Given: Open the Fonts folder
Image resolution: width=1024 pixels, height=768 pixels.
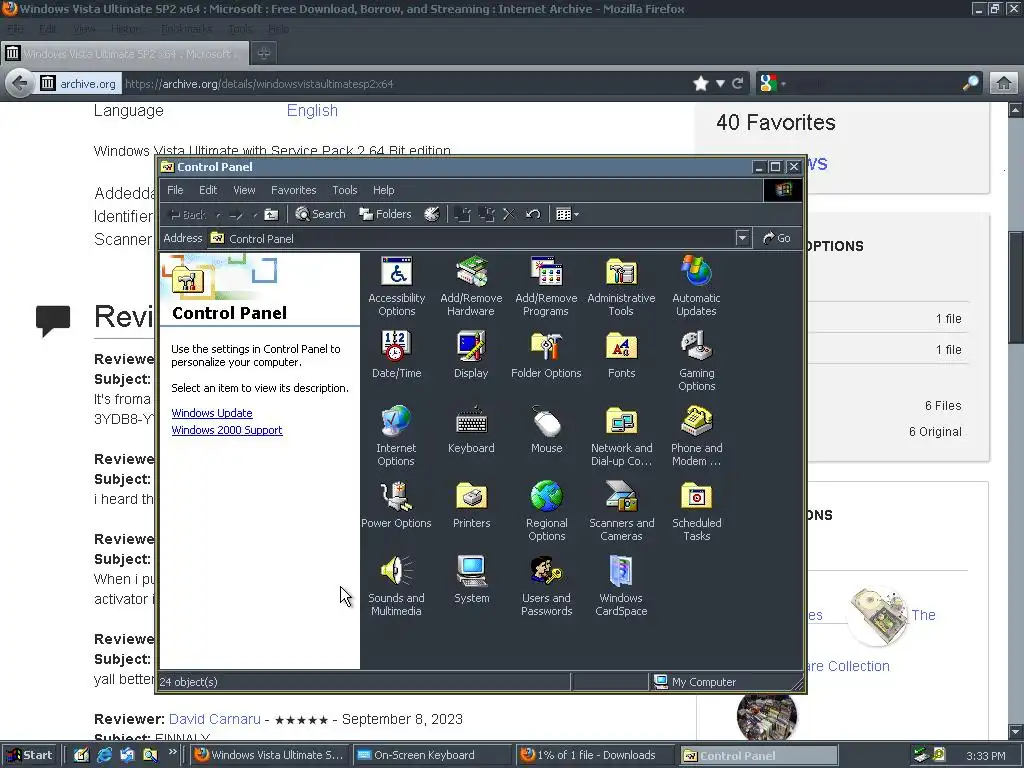Looking at the screenshot, I should 621,355.
